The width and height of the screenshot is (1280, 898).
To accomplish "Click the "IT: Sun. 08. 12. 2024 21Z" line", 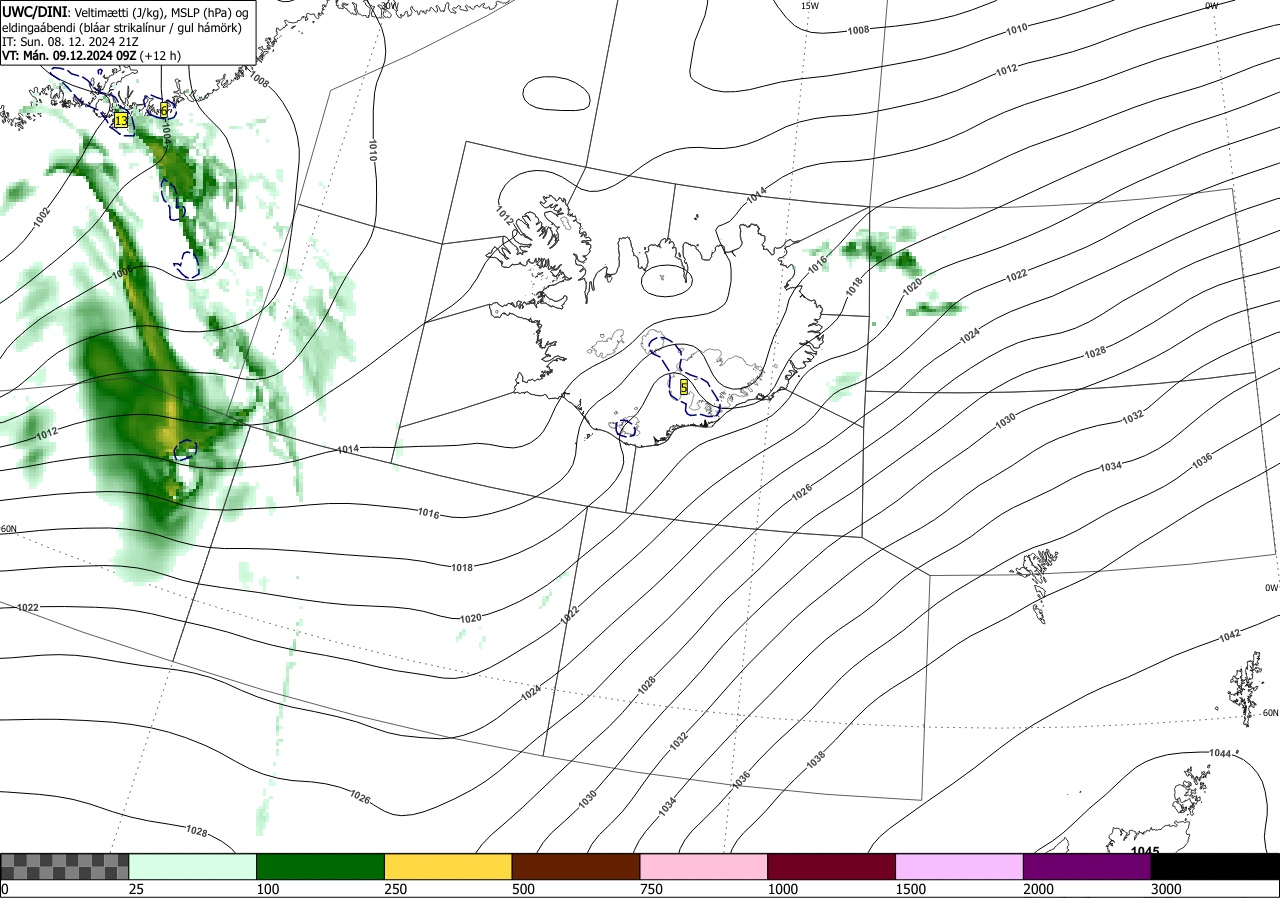I will point(71,42).
